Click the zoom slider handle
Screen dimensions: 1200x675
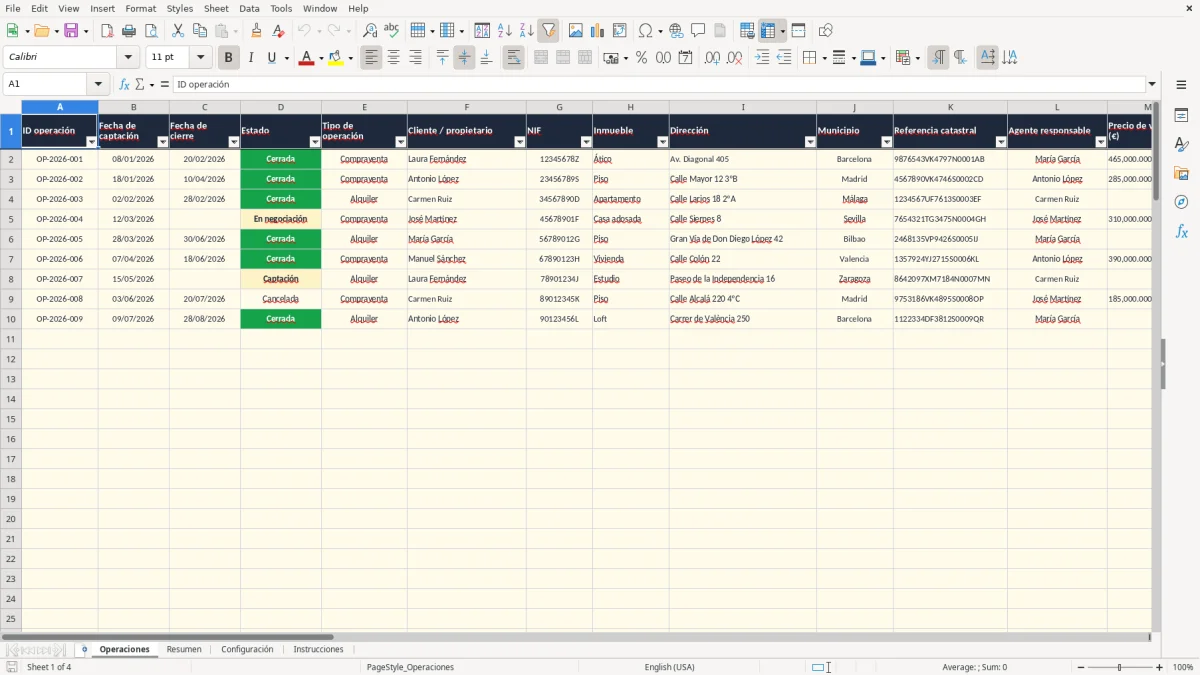pos(1120,667)
